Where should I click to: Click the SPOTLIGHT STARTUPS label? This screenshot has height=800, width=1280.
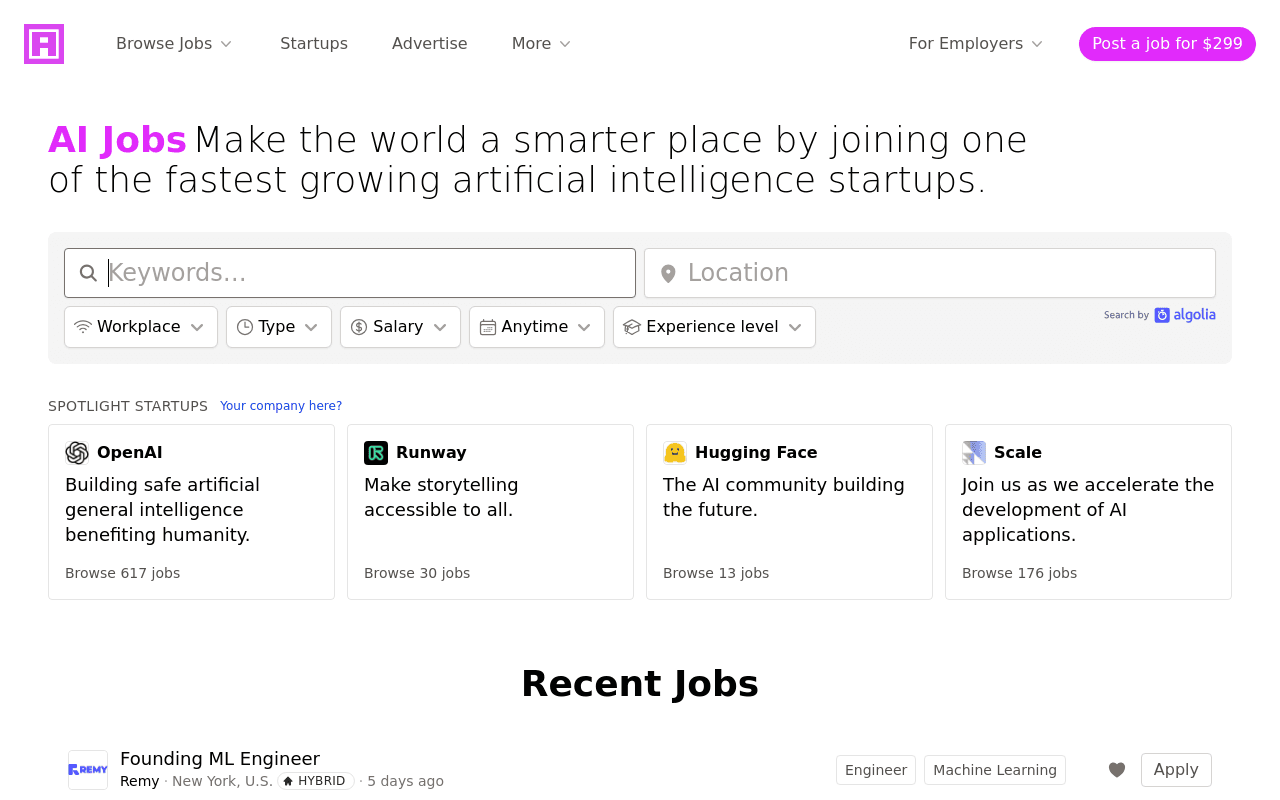click(x=128, y=406)
